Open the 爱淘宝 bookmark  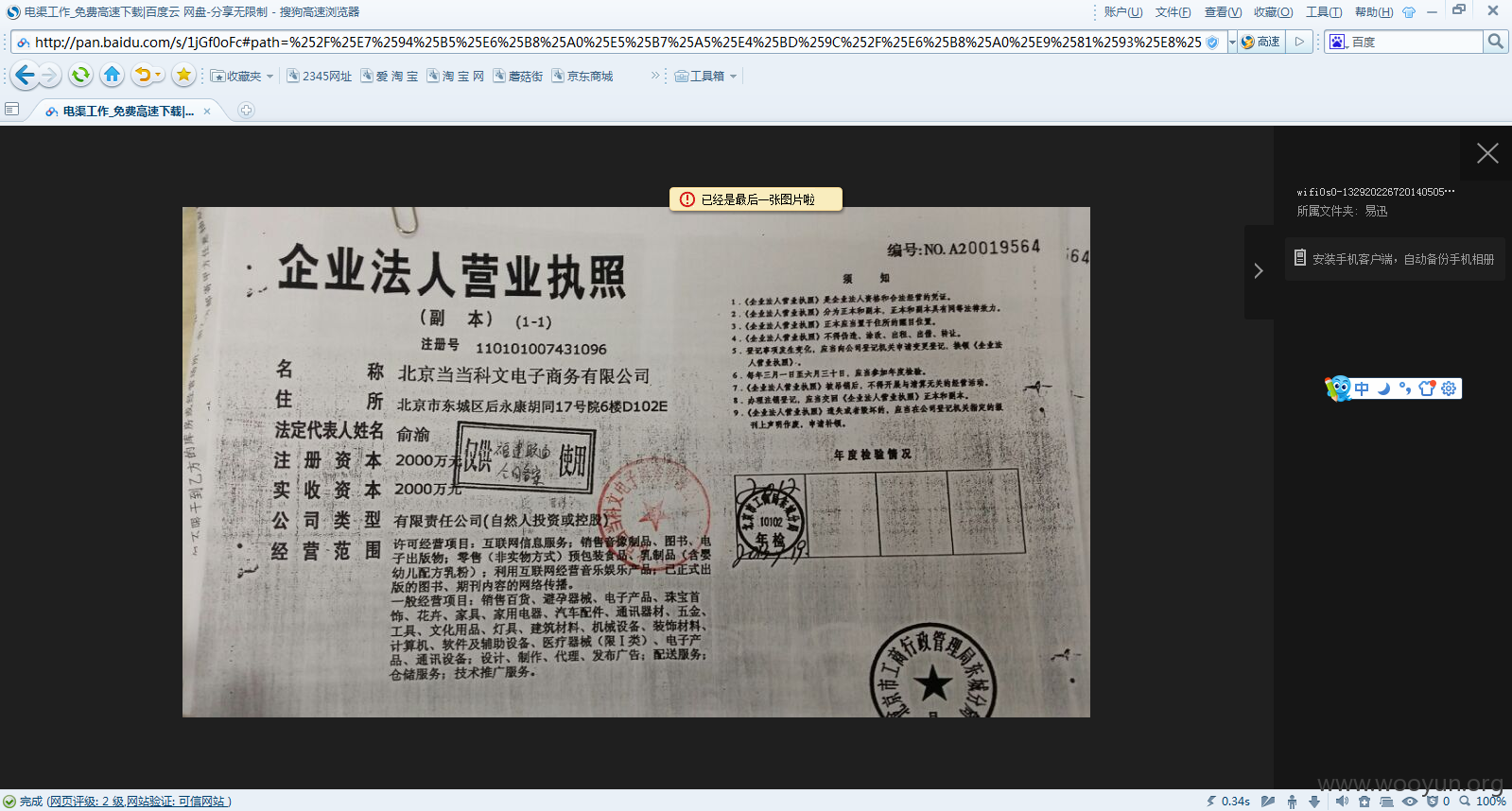(390, 77)
